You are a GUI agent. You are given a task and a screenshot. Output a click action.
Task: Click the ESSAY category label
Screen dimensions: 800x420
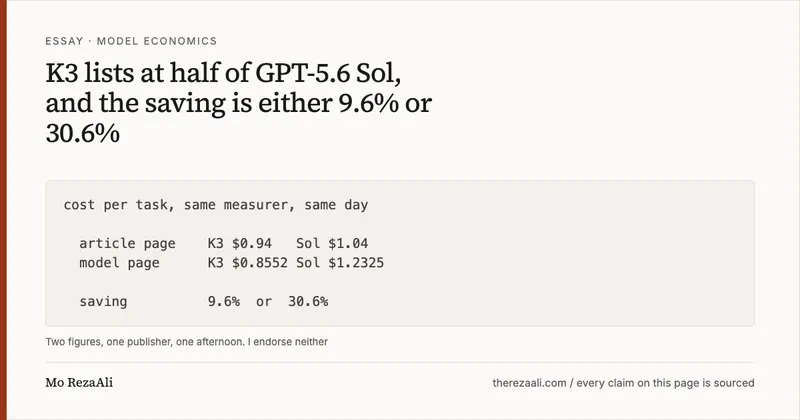(x=64, y=41)
